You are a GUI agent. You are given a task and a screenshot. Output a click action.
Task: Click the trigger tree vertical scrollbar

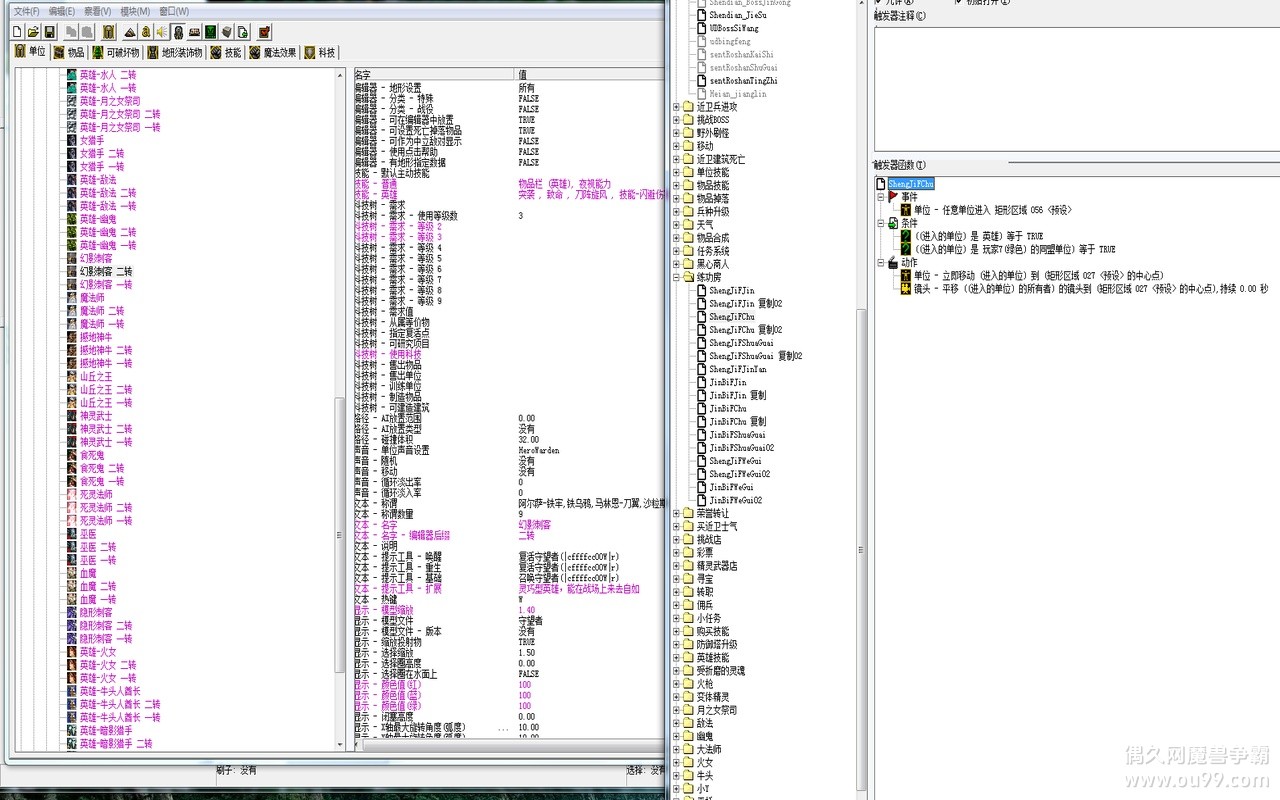pos(862,400)
